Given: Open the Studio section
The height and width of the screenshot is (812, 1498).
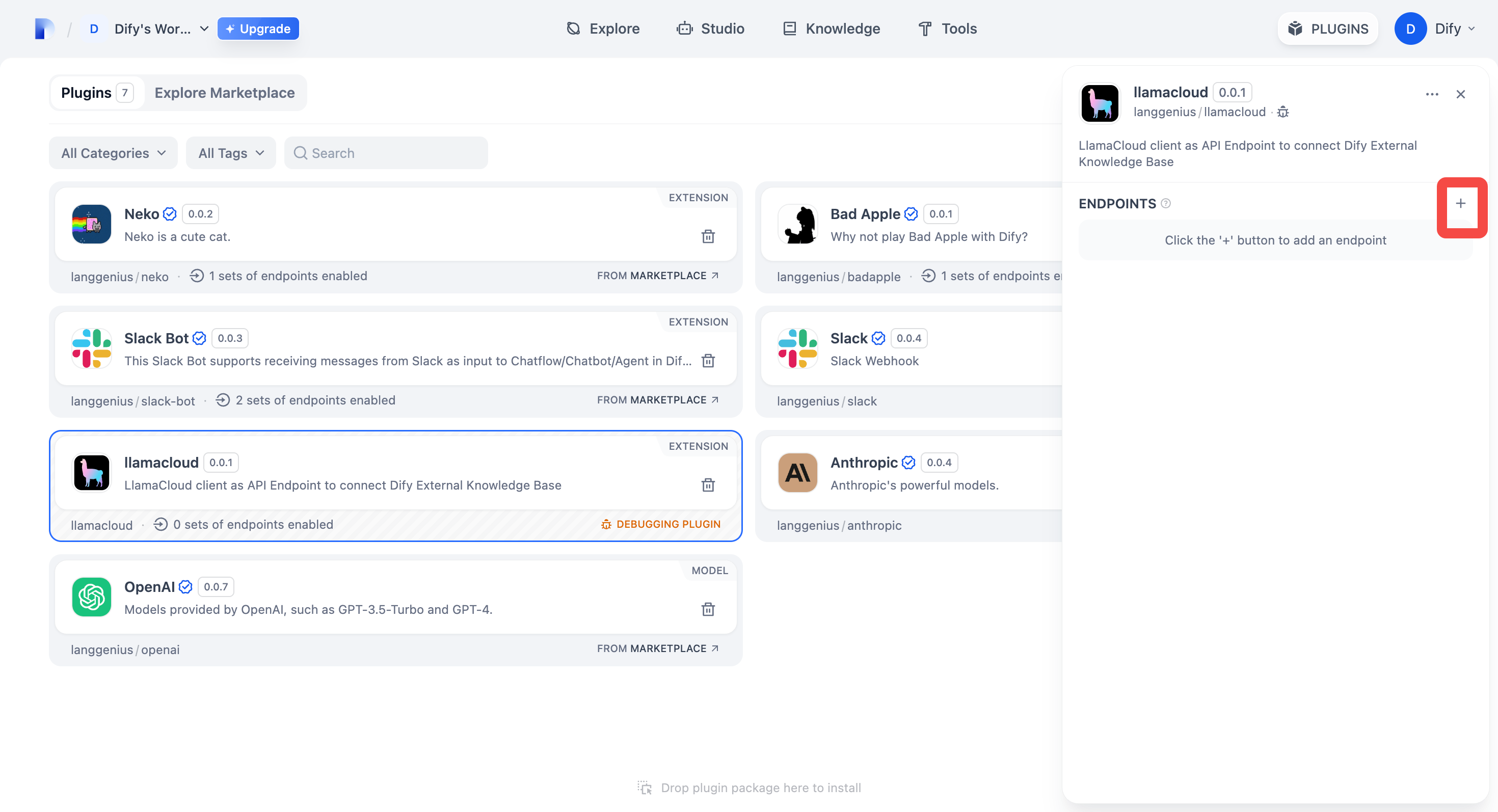Looking at the screenshot, I should [711, 29].
